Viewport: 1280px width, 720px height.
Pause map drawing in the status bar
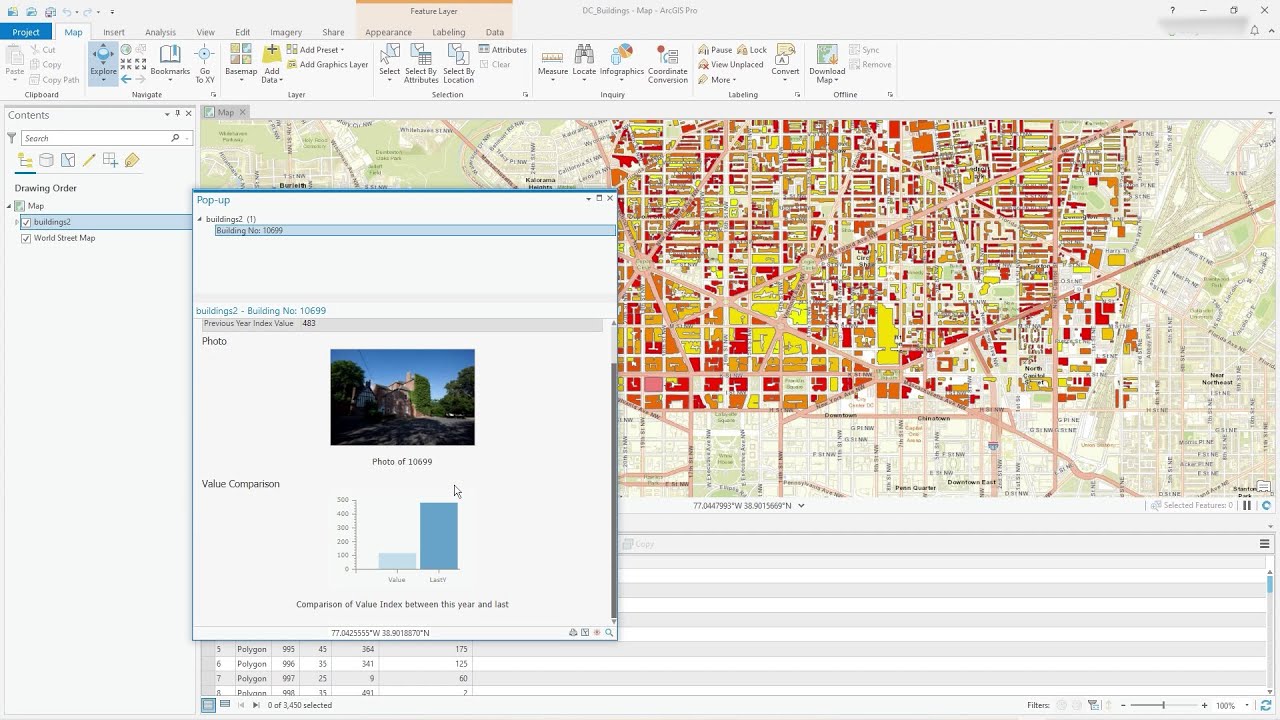1247,506
